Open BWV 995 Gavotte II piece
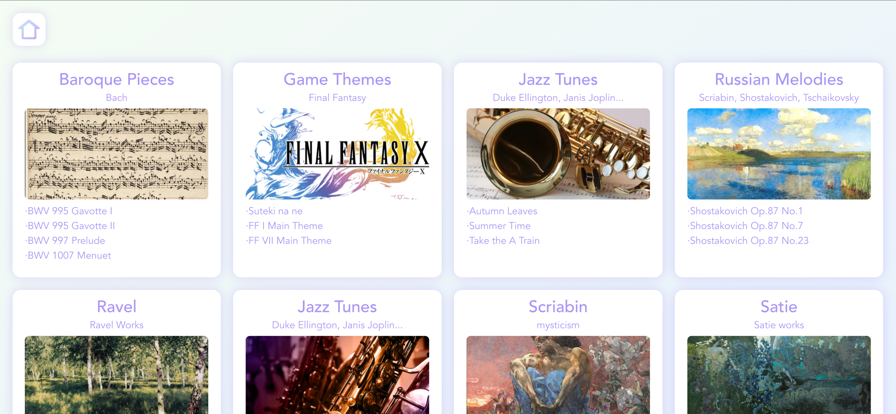896x414 pixels. [x=70, y=226]
